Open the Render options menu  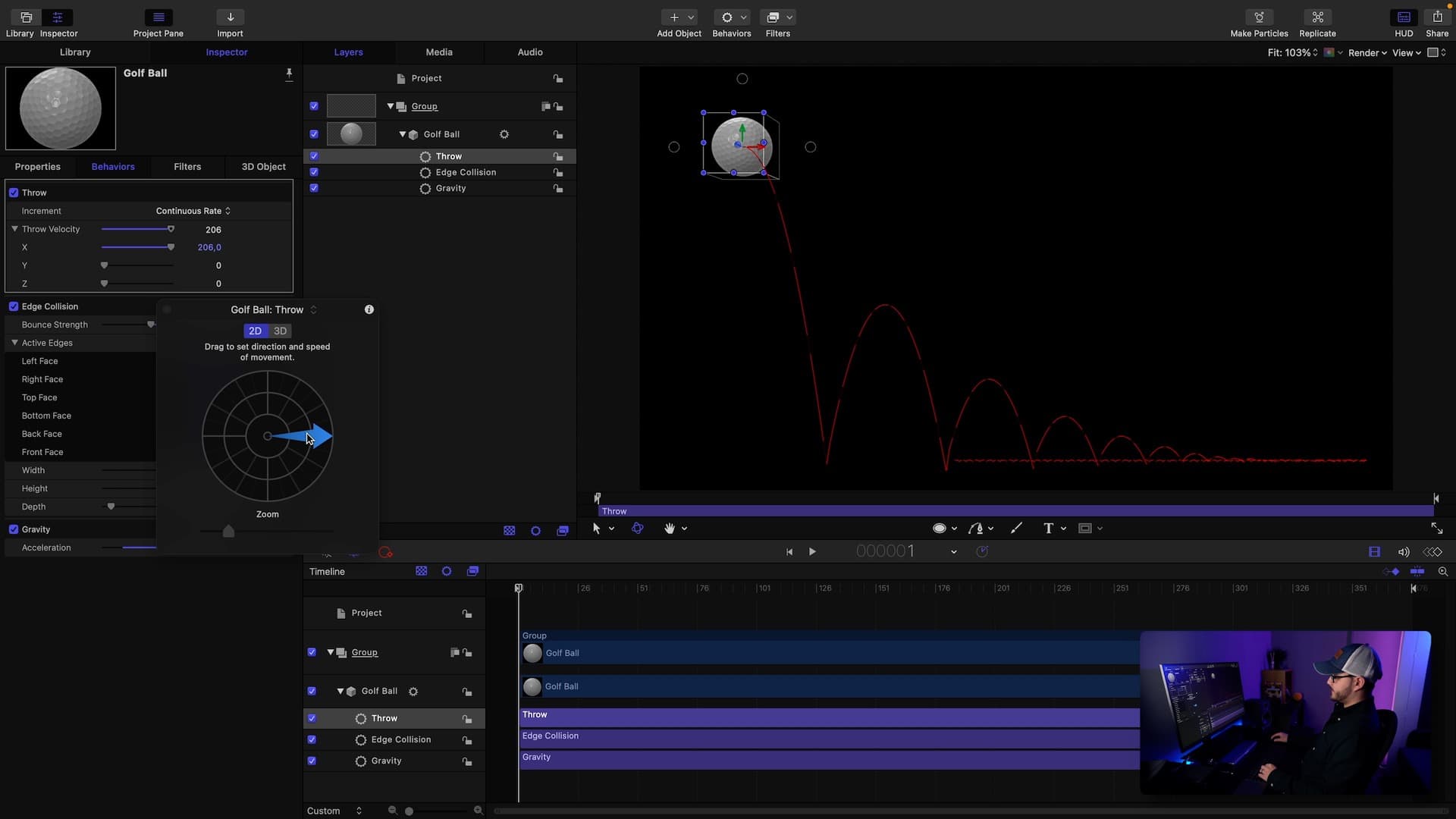1367,53
